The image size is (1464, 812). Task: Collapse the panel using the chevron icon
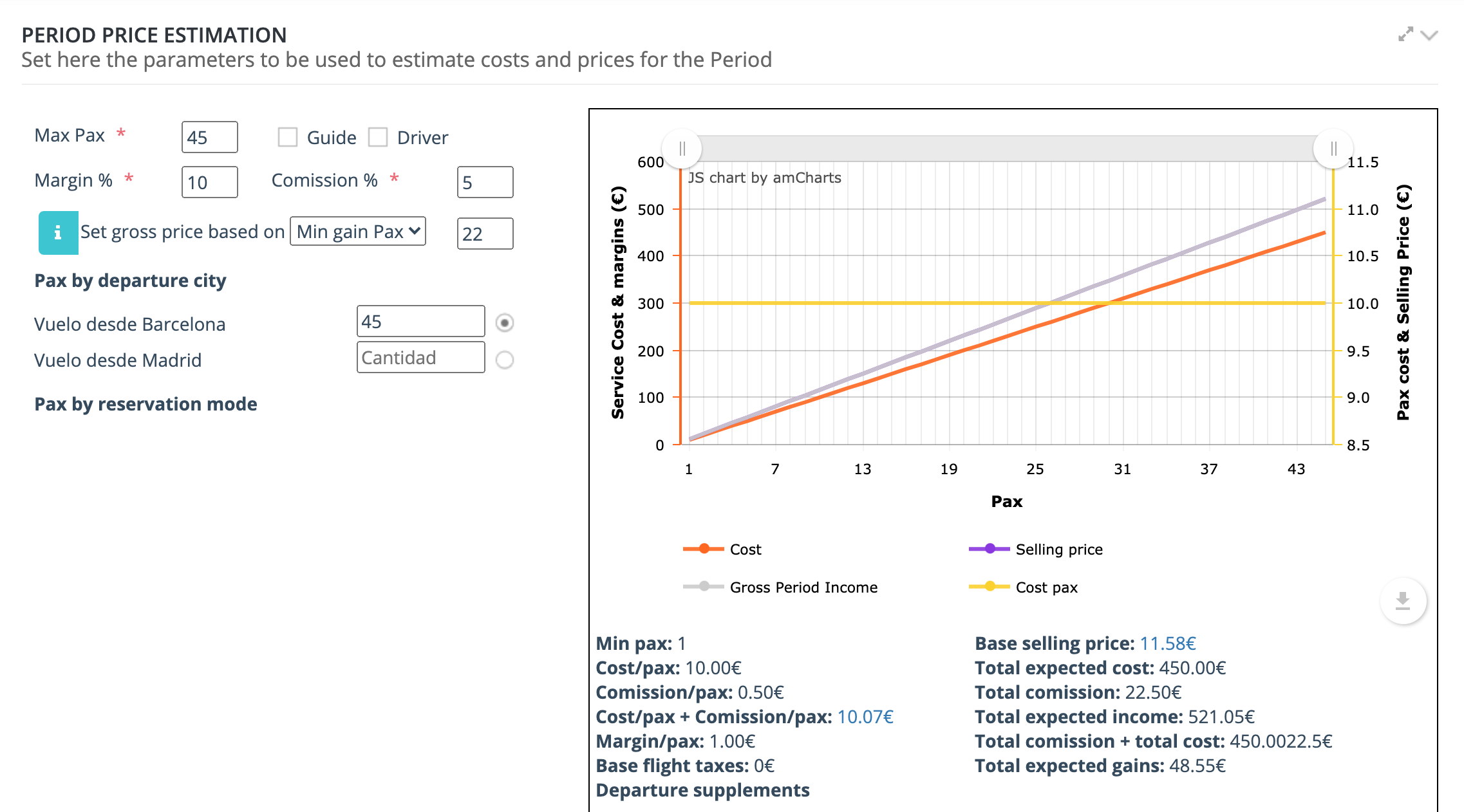point(1428,35)
